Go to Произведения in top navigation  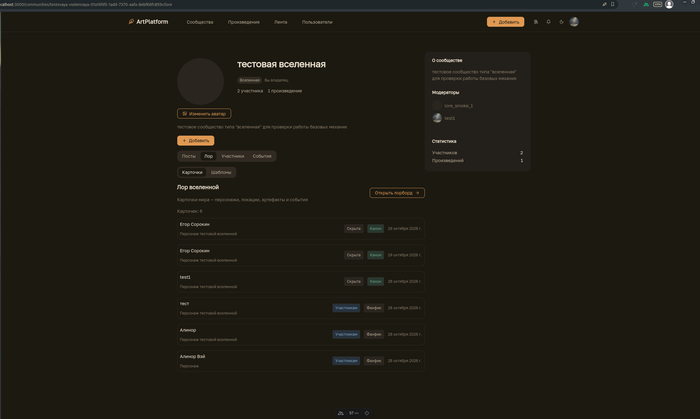(x=243, y=22)
